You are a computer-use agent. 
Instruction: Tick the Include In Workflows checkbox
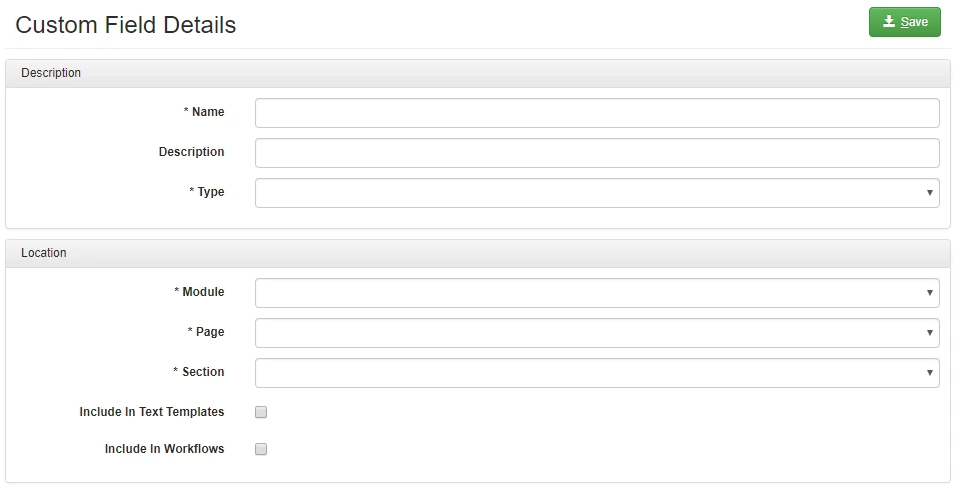(261, 449)
